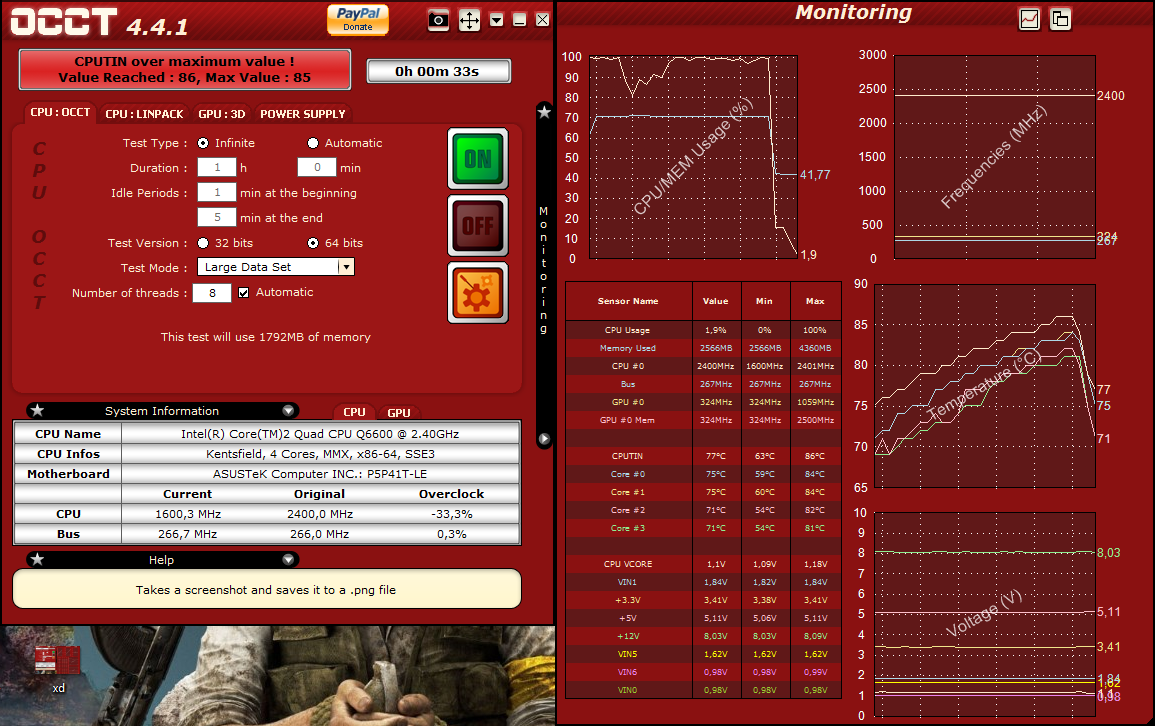
Task: Open the xd desktop icon
Action: tap(58, 669)
